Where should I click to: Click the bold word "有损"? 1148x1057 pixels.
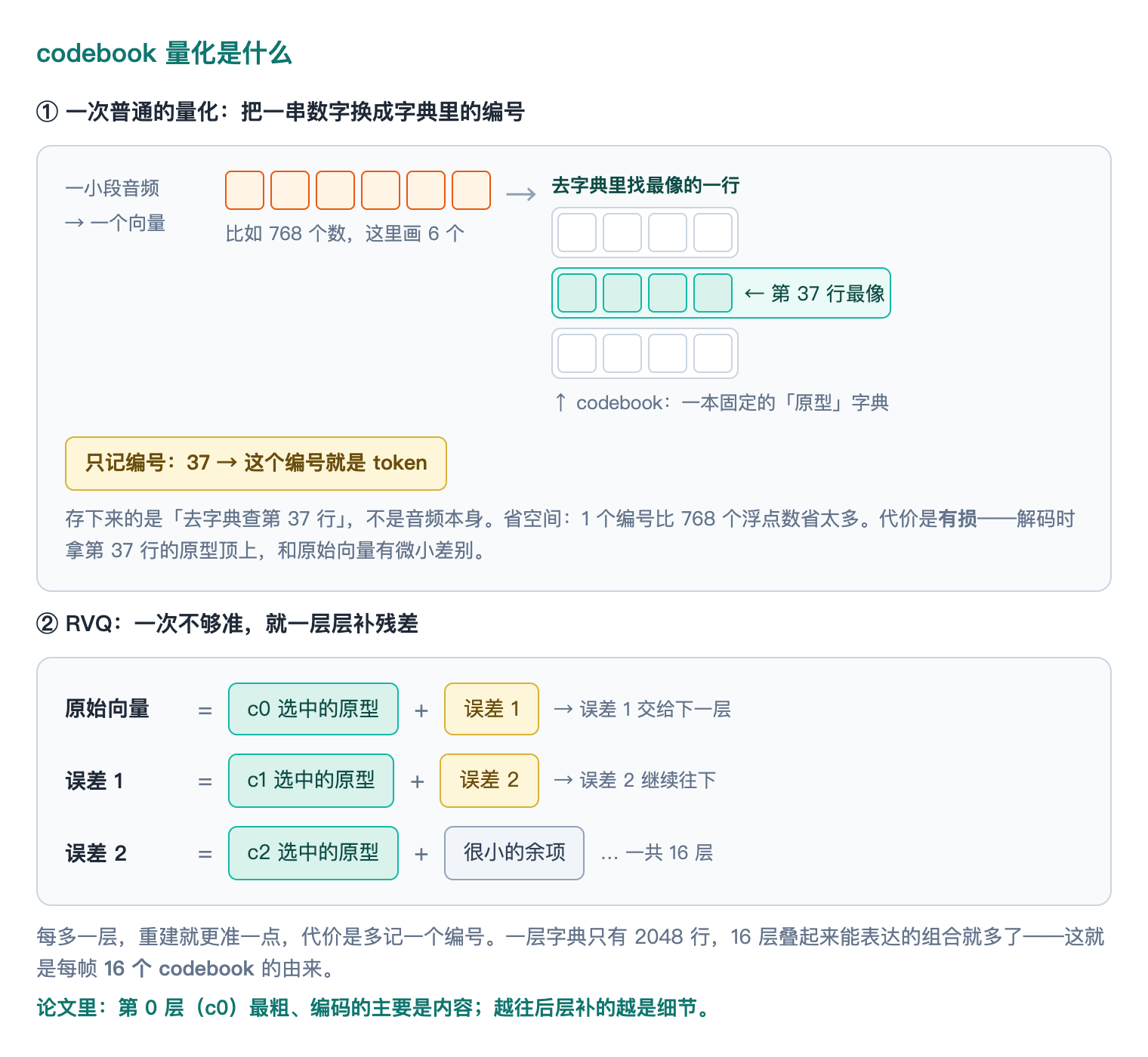[x=958, y=519]
